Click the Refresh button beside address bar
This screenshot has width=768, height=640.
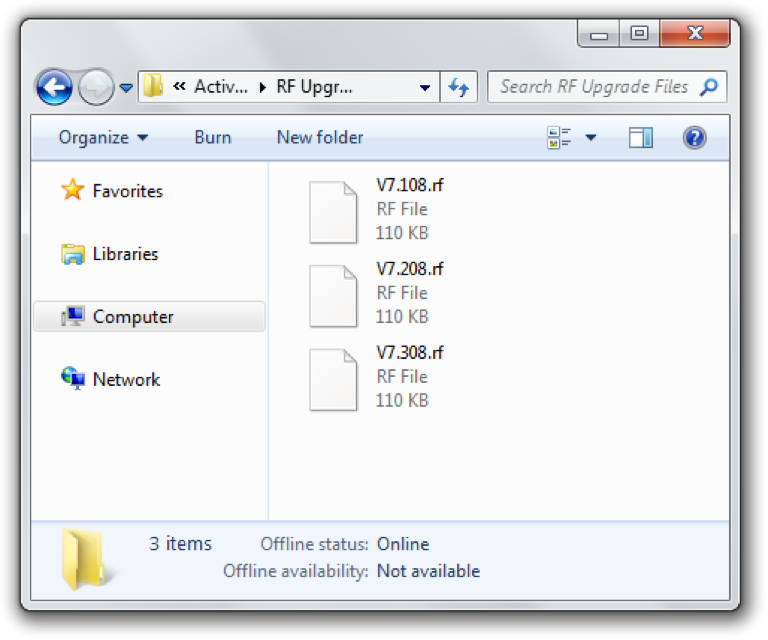(459, 87)
